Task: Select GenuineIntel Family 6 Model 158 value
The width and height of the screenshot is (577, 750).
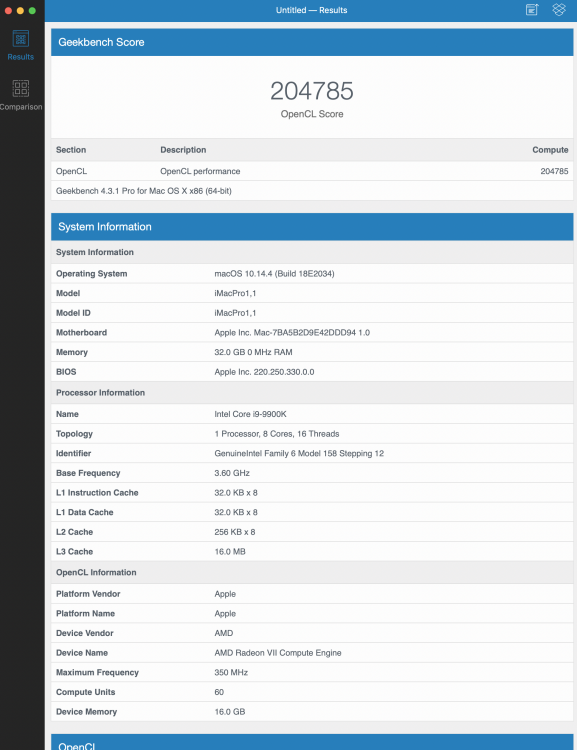Action: (299, 453)
